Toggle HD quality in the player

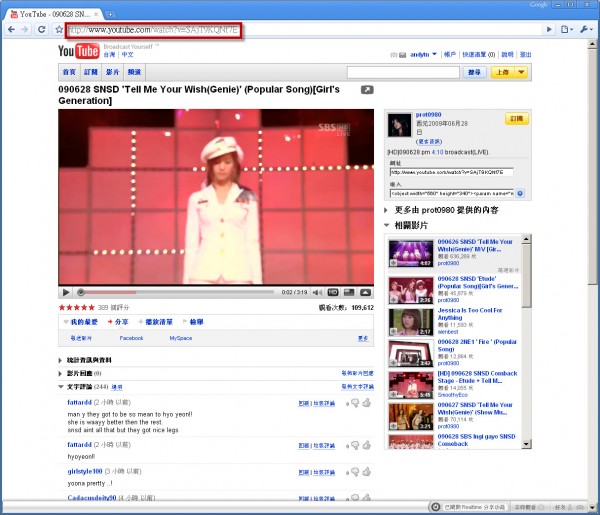(333, 292)
